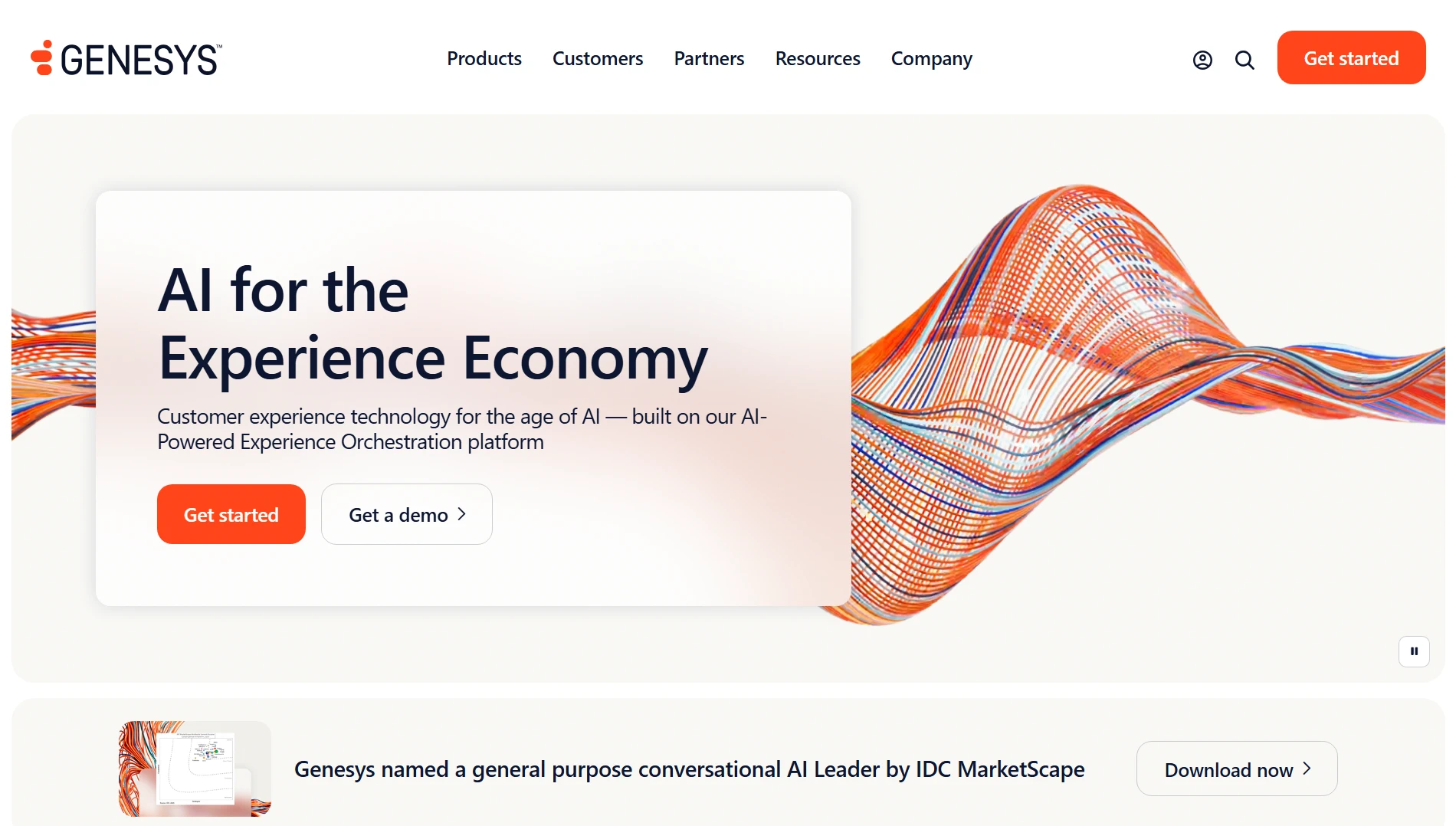Click Get started in the hero card
This screenshot has width=1456, height=826.
[231, 514]
